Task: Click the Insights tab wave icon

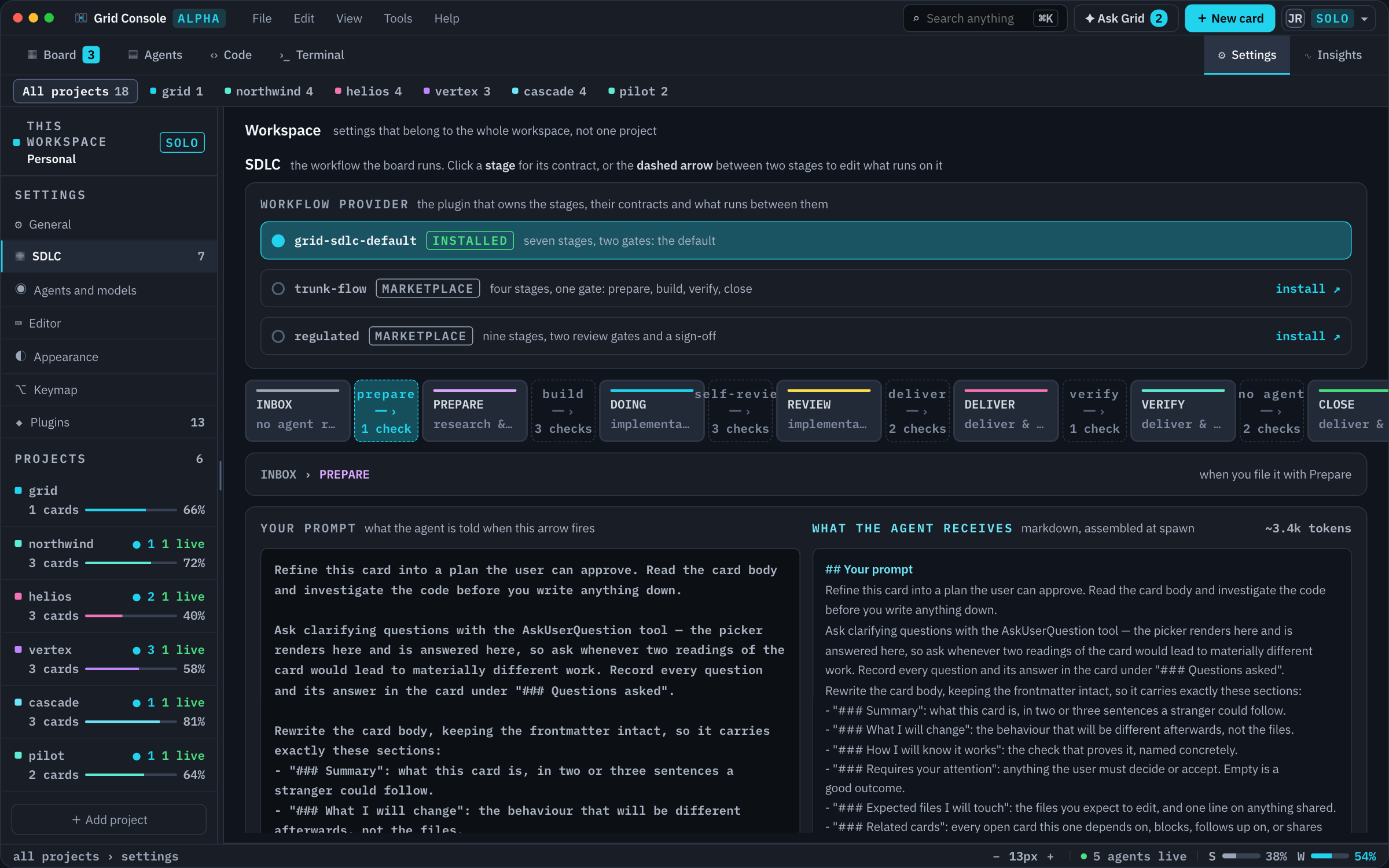Action: point(1307,56)
